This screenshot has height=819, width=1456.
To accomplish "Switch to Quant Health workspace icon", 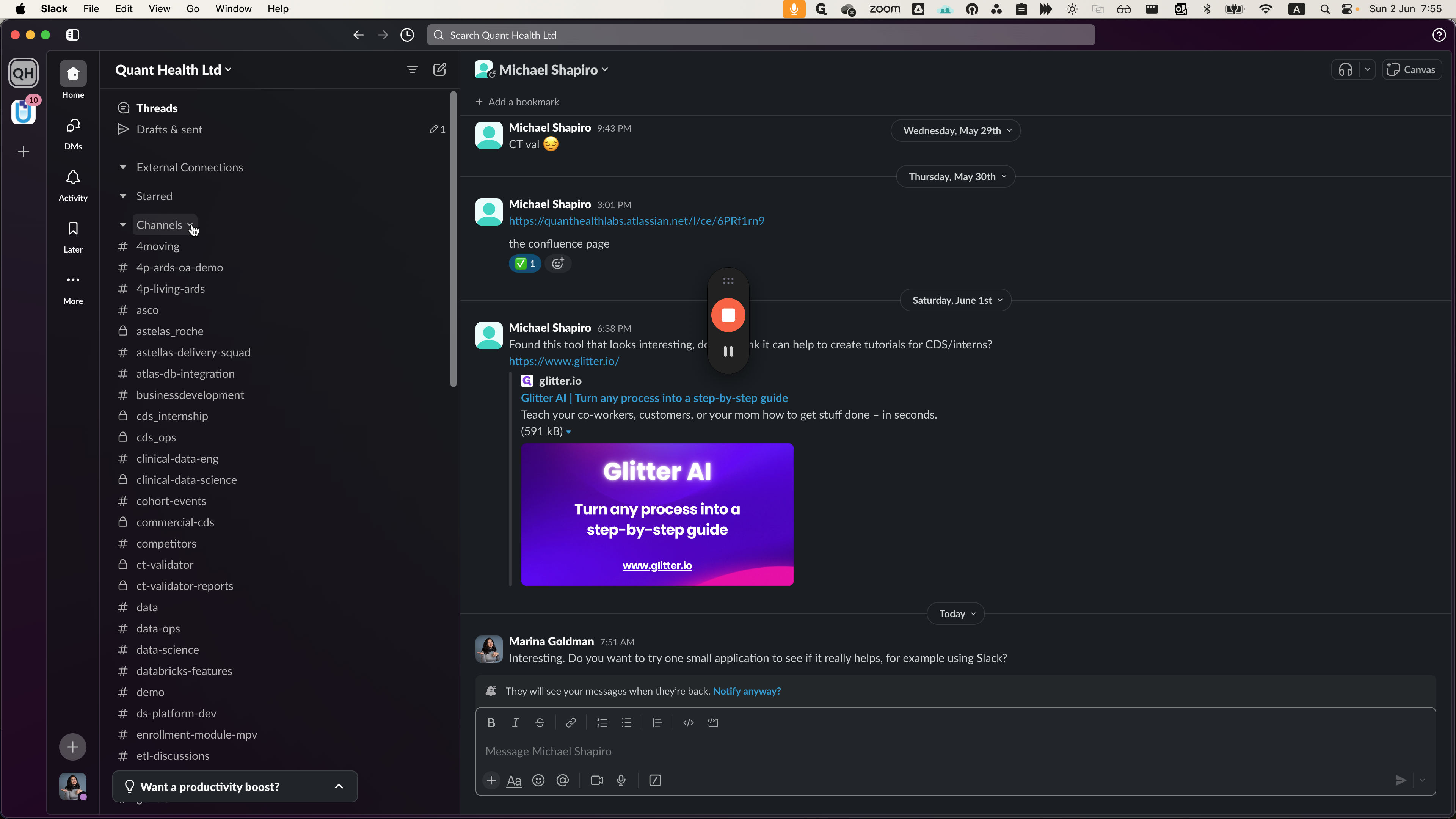I will [23, 73].
